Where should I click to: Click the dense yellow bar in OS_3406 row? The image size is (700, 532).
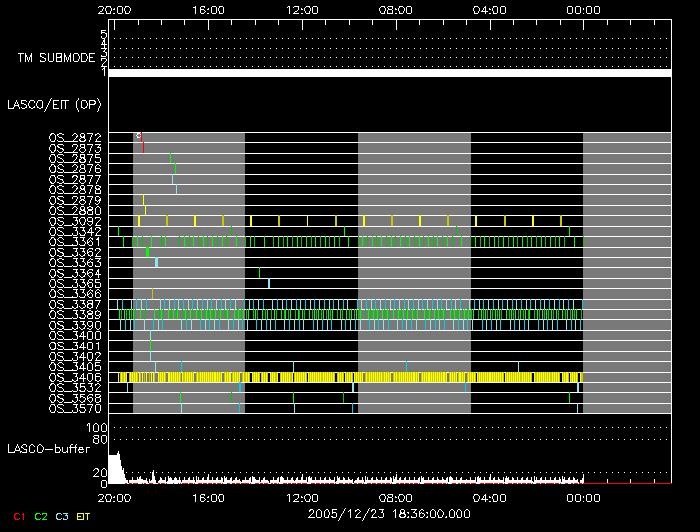pos(350,377)
